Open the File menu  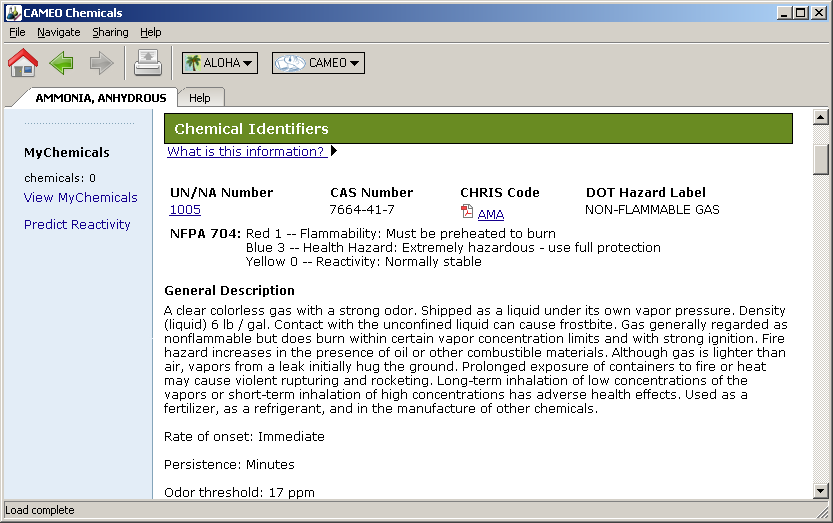(x=17, y=32)
